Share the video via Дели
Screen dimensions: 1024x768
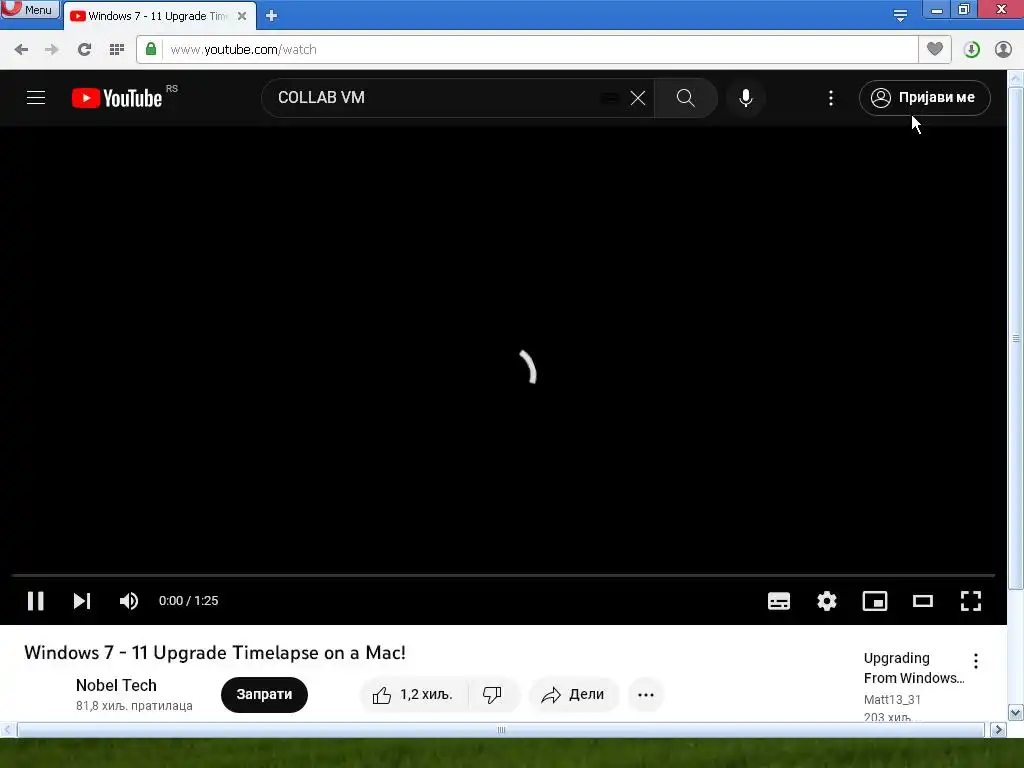click(573, 695)
